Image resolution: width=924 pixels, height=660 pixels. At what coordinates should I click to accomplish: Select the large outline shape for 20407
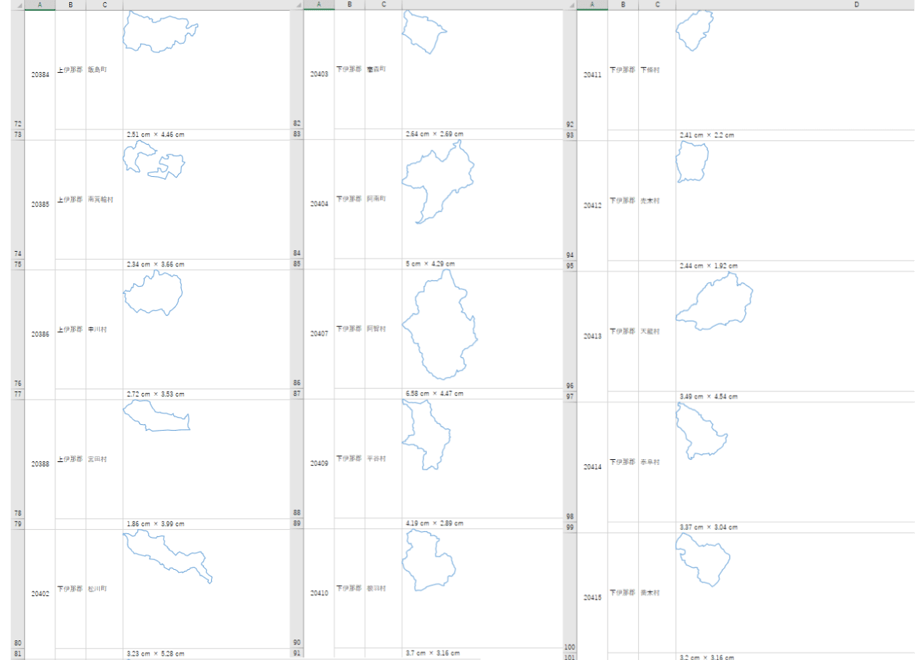[x=440, y=325]
